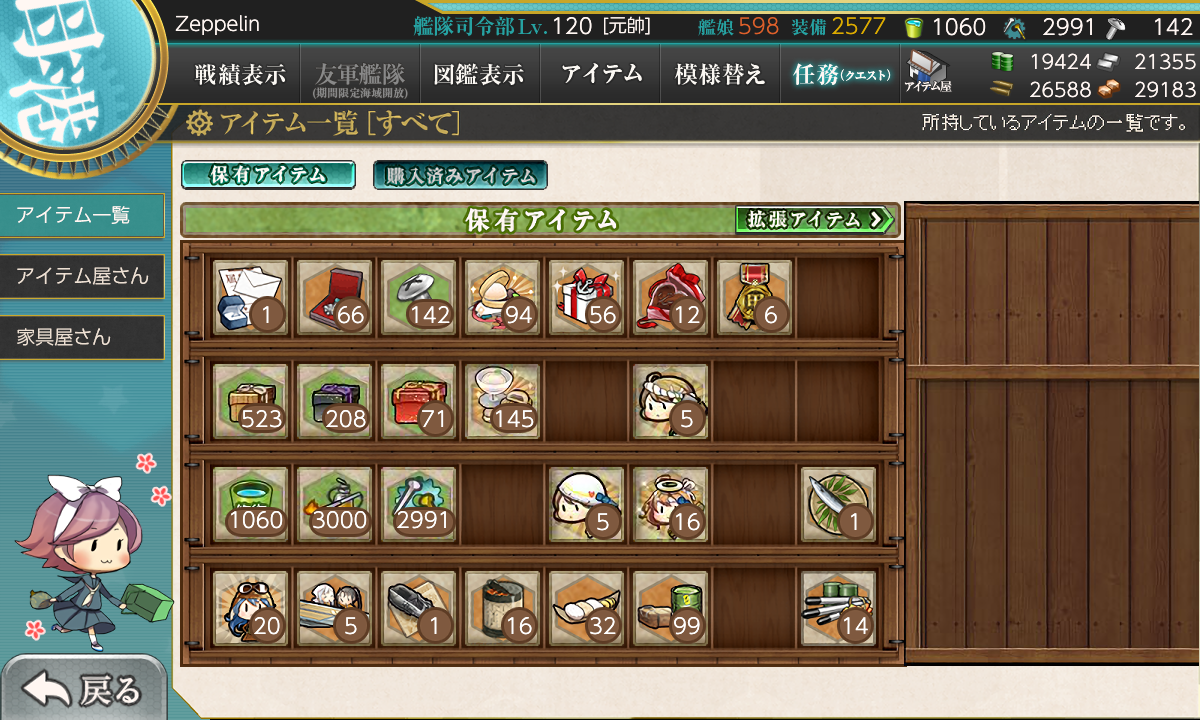Switch to 購入済みアイテム tab

460,175
